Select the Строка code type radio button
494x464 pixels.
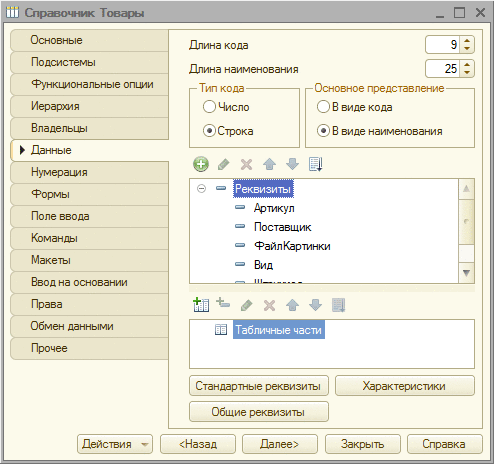pos(209,131)
